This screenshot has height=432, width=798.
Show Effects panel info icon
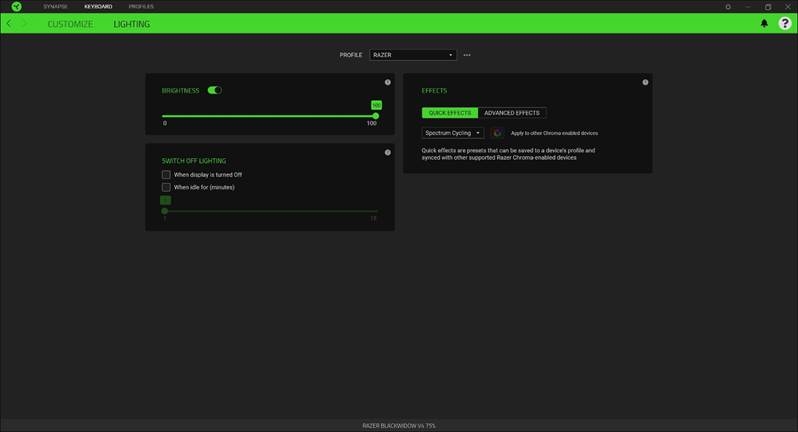pyautogui.click(x=645, y=82)
